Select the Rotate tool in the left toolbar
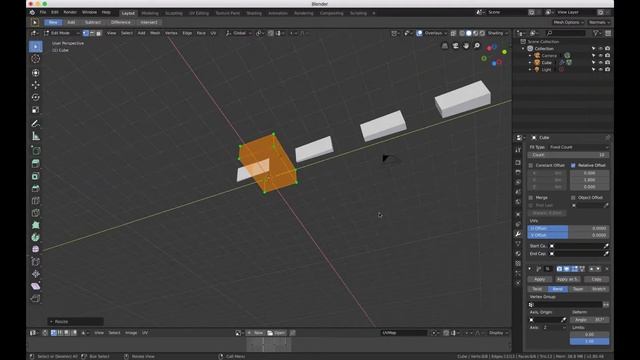 [36, 97]
